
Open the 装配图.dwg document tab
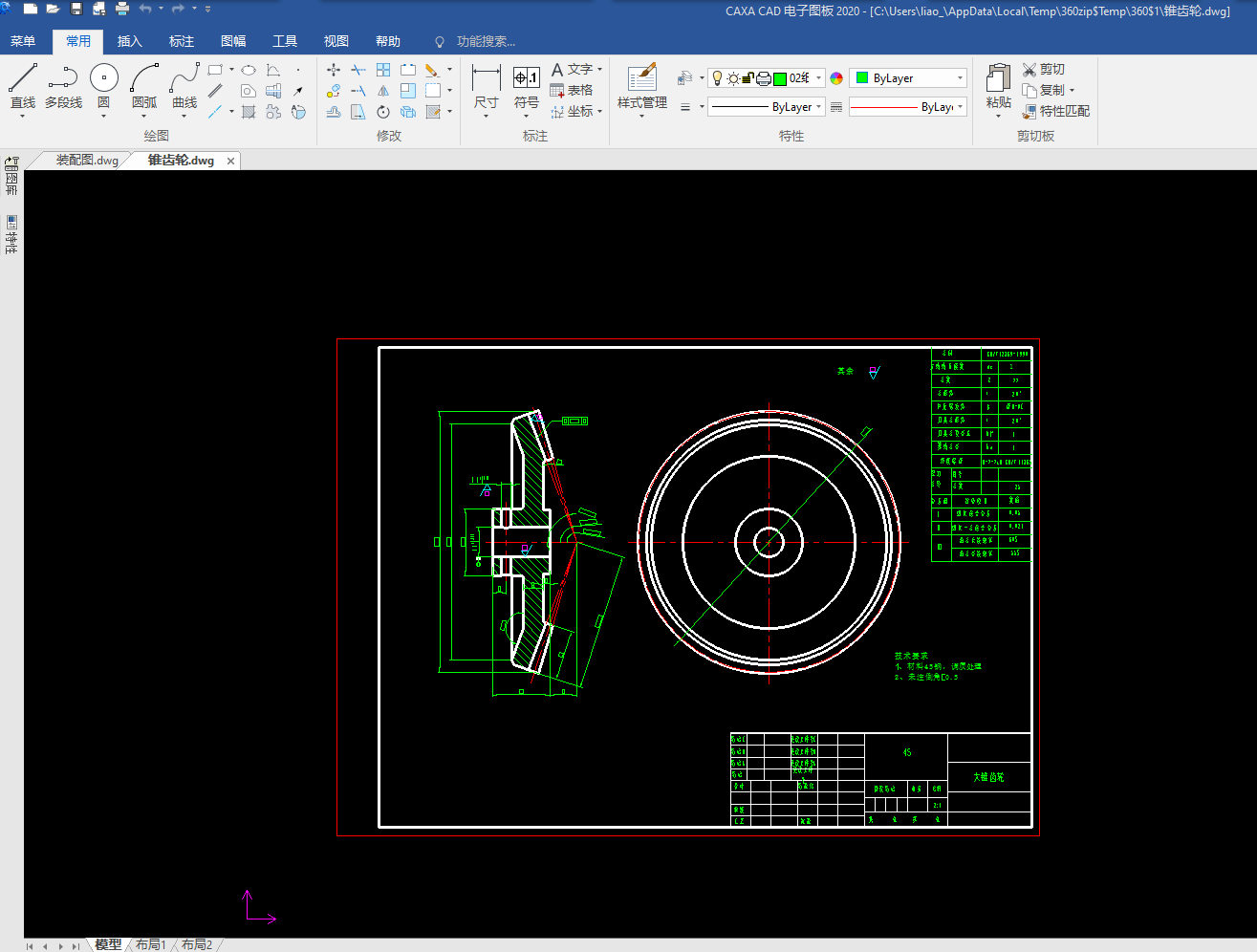(86, 161)
